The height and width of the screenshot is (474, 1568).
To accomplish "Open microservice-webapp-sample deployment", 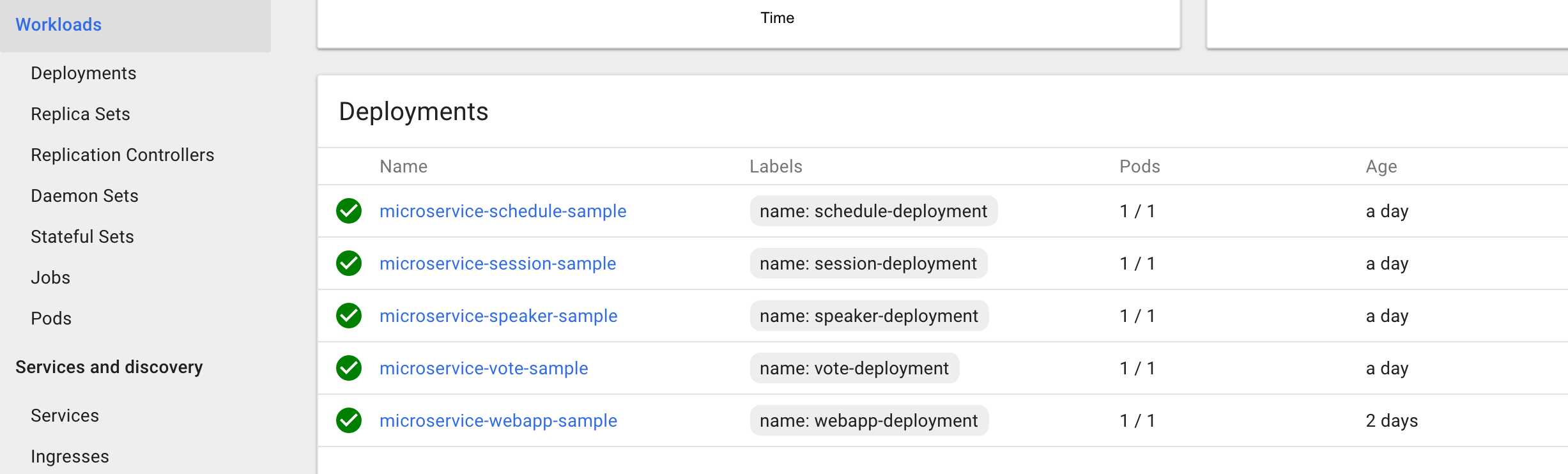I will 498,420.
